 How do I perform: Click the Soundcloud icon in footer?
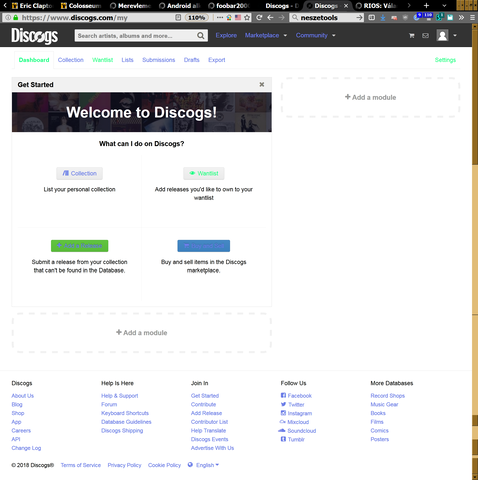(282, 430)
